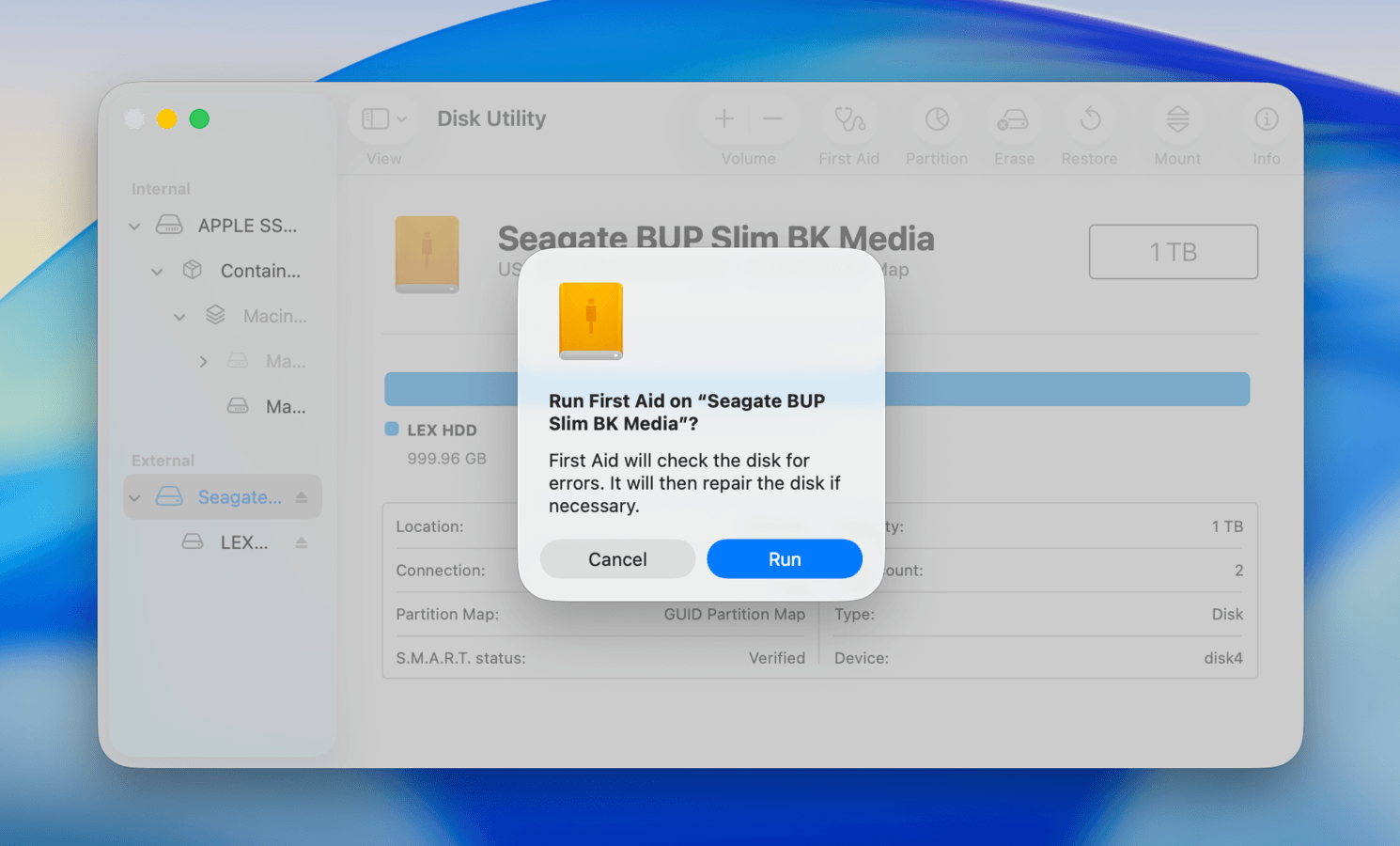Click the LEX HDD blue legend swatch
The width and height of the screenshot is (1400, 846).
coord(392,430)
